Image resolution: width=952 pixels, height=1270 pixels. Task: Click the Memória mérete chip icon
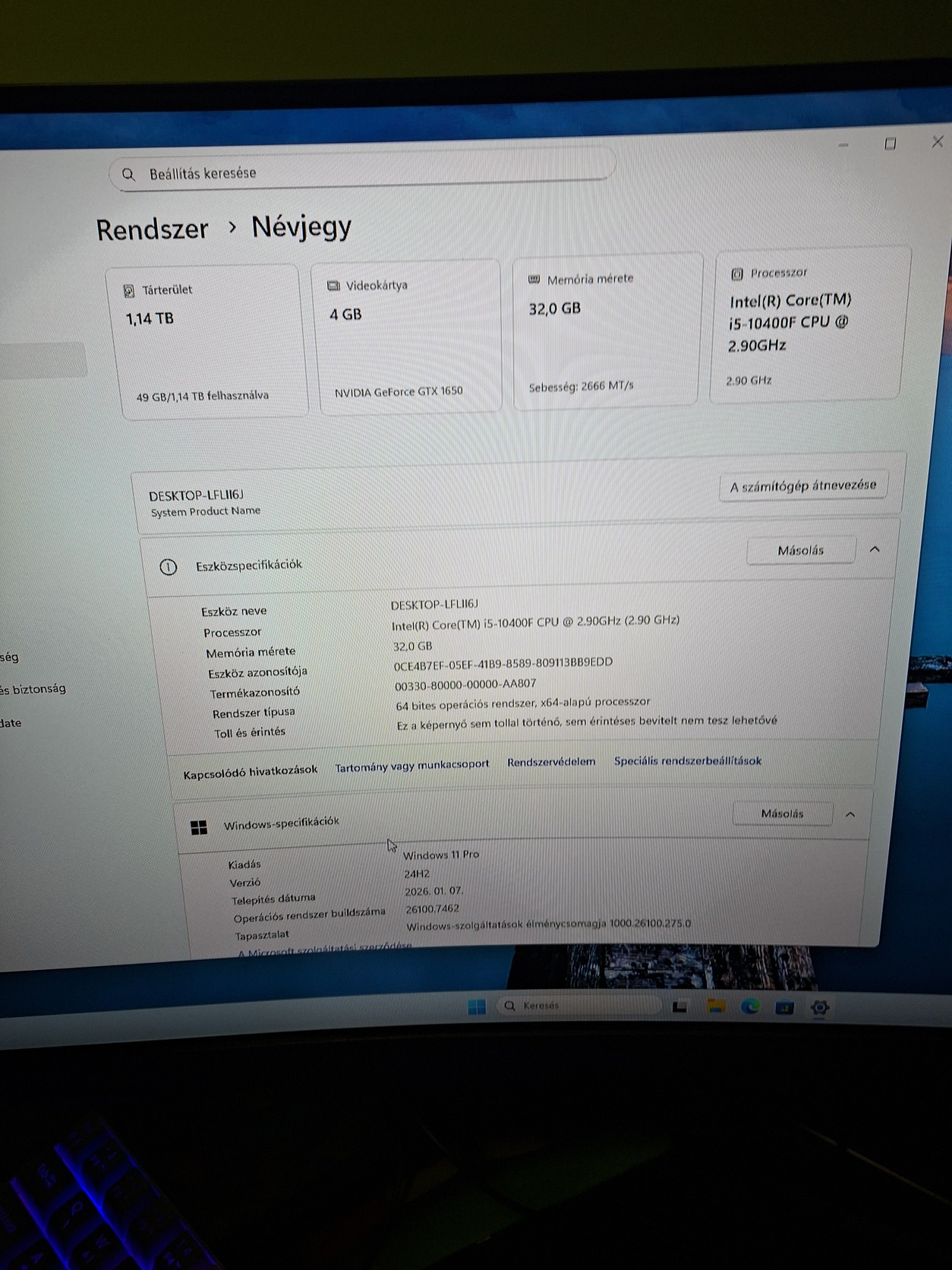point(534,280)
